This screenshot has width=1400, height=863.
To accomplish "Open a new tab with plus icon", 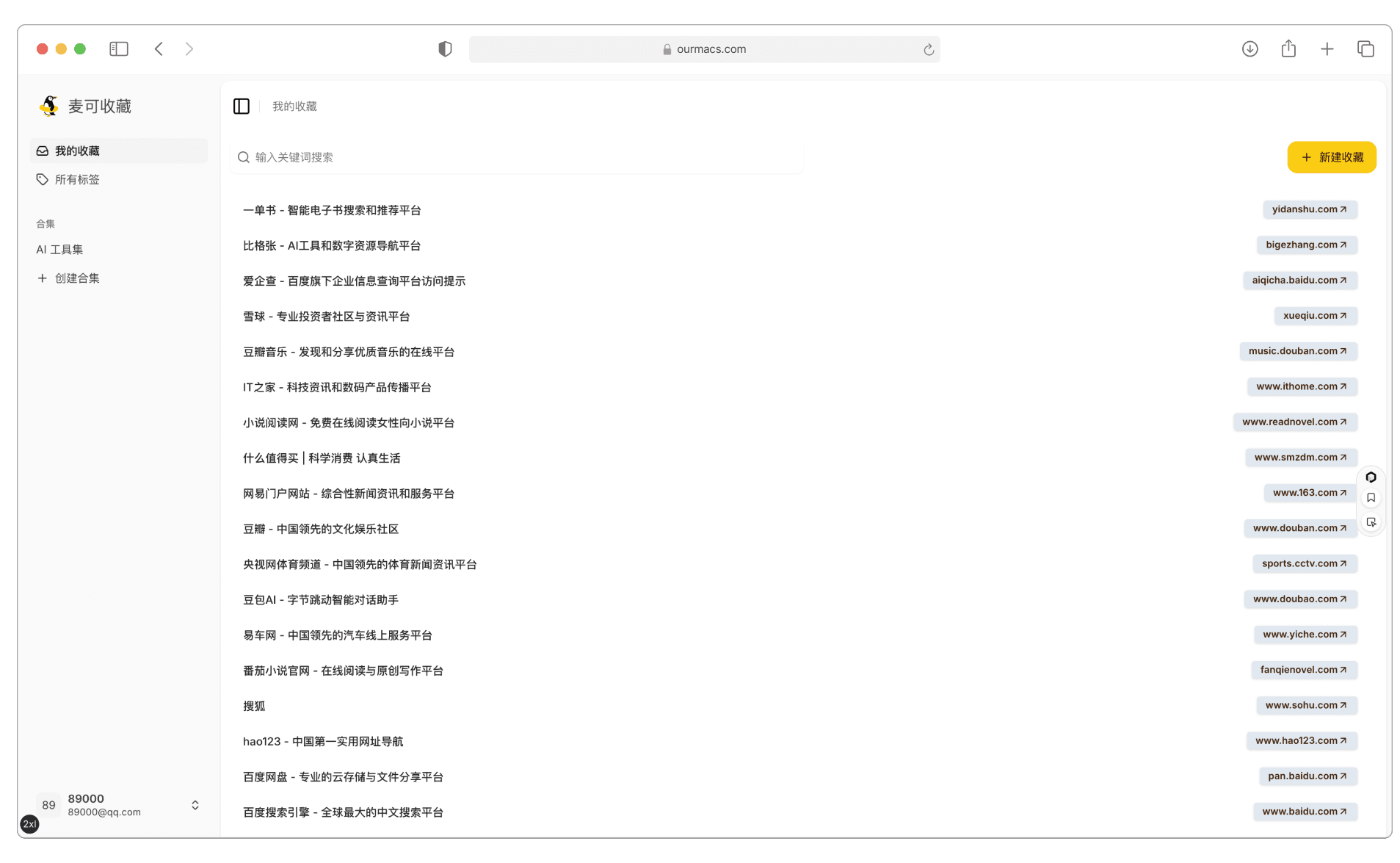I will [x=1327, y=49].
